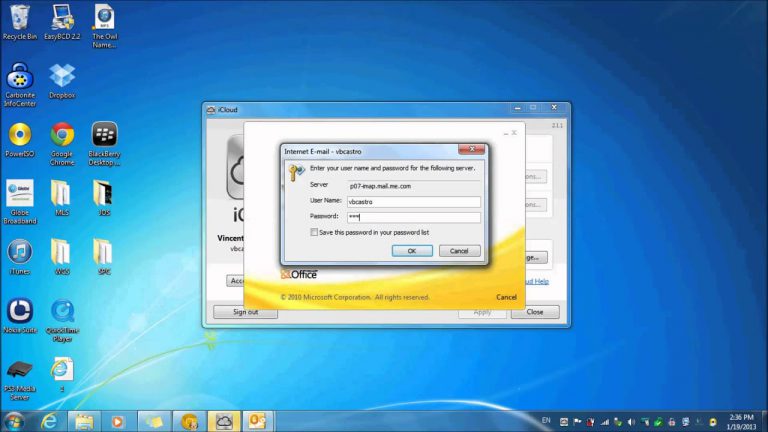Screen dimensions: 768x432
Task: Click Cancel on the Office splash screen
Action: pyautogui.click(x=506, y=297)
